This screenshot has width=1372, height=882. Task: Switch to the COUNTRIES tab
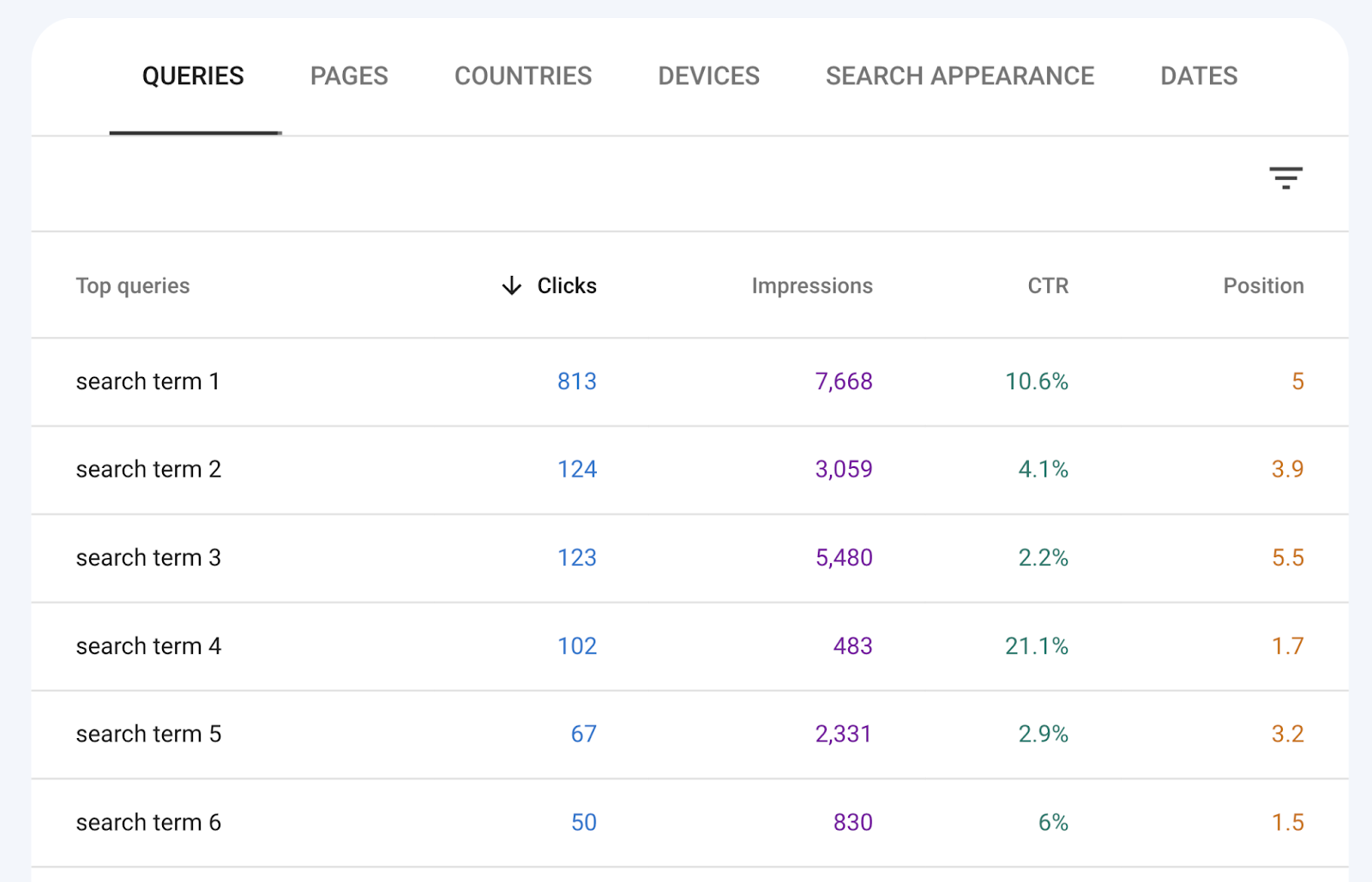[523, 75]
